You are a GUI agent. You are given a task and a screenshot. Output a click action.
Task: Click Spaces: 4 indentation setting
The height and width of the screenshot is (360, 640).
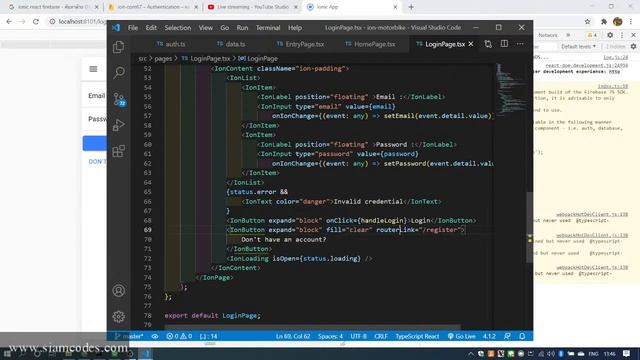330,336
